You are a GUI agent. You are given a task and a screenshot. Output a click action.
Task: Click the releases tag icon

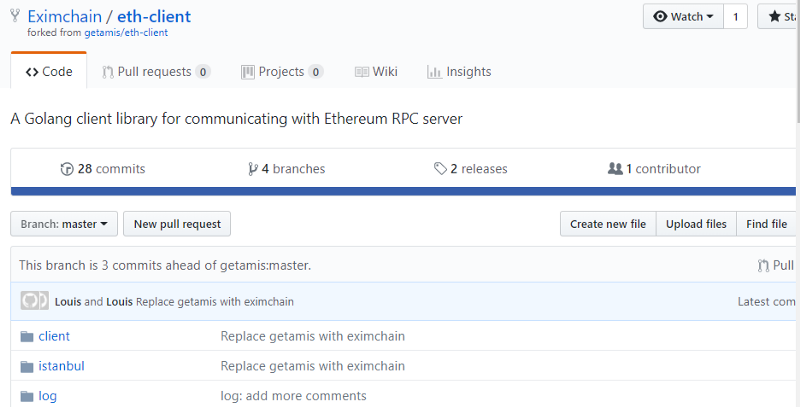(x=440, y=169)
